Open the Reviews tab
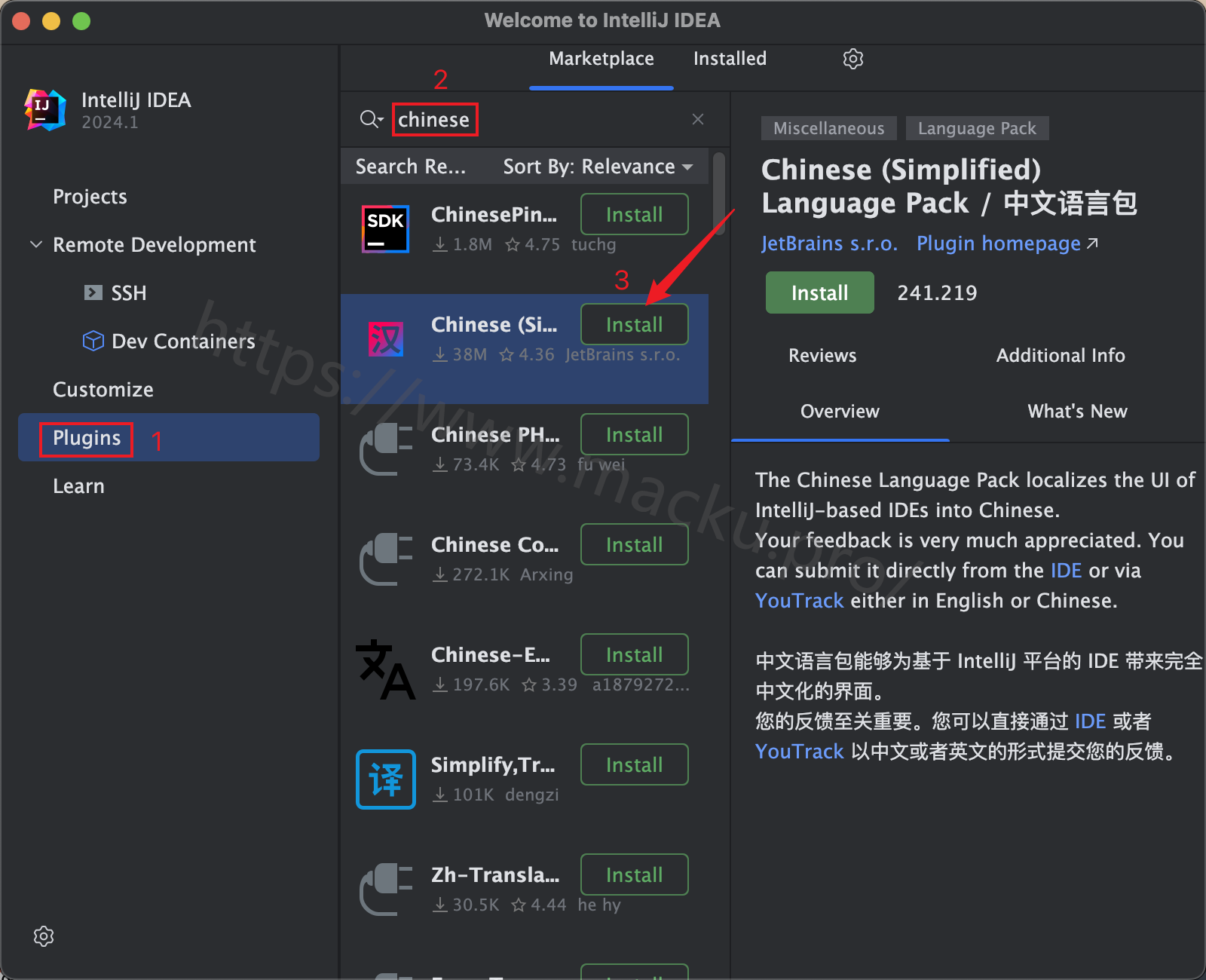The height and width of the screenshot is (980, 1206). pos(822,355)
